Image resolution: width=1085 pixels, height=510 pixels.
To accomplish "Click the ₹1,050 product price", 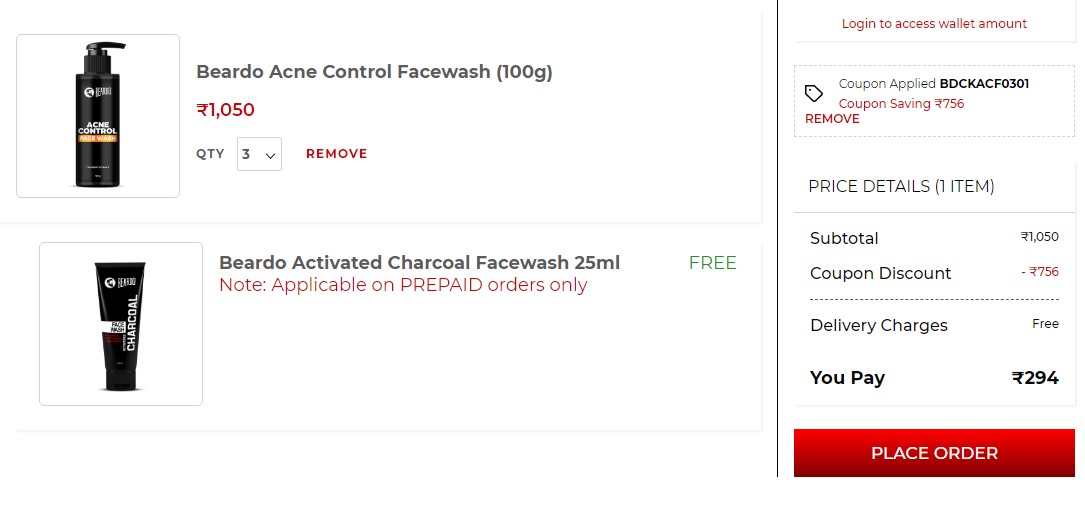I will [x=226, y=109].
